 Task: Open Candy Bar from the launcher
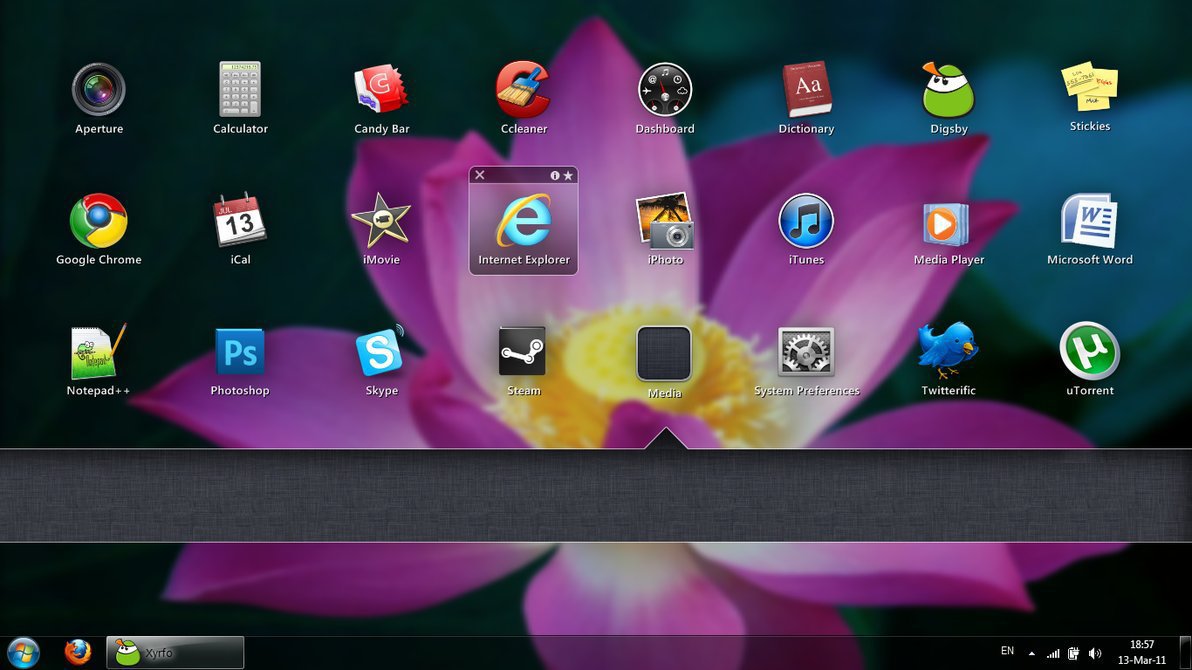[381, 89]
